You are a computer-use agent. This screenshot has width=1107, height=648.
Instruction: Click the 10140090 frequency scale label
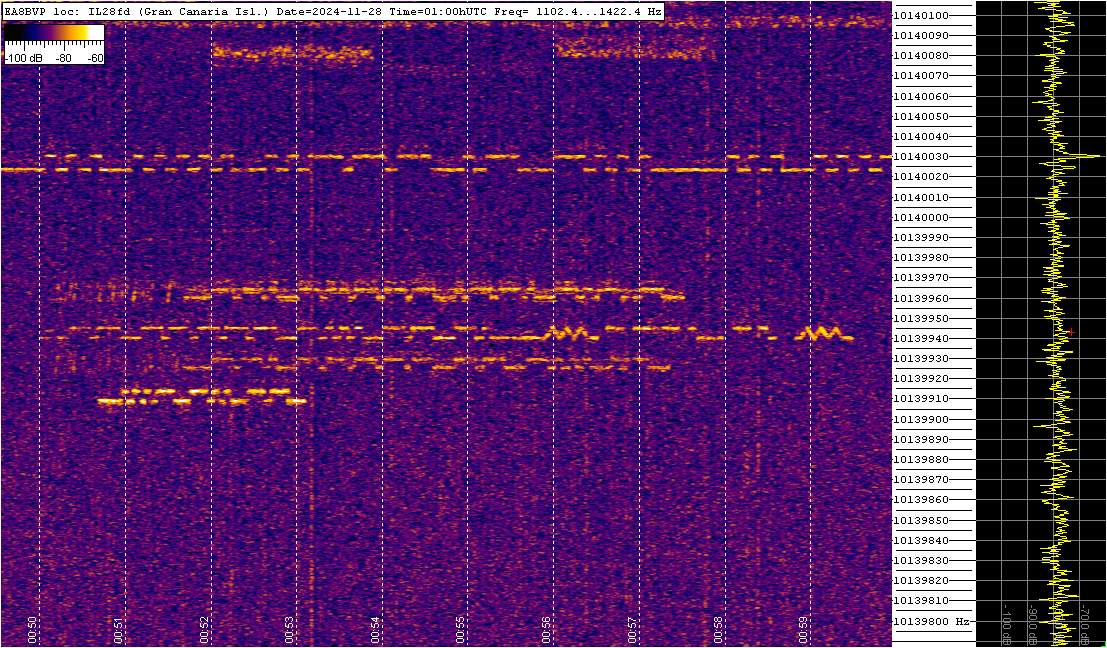921,35
